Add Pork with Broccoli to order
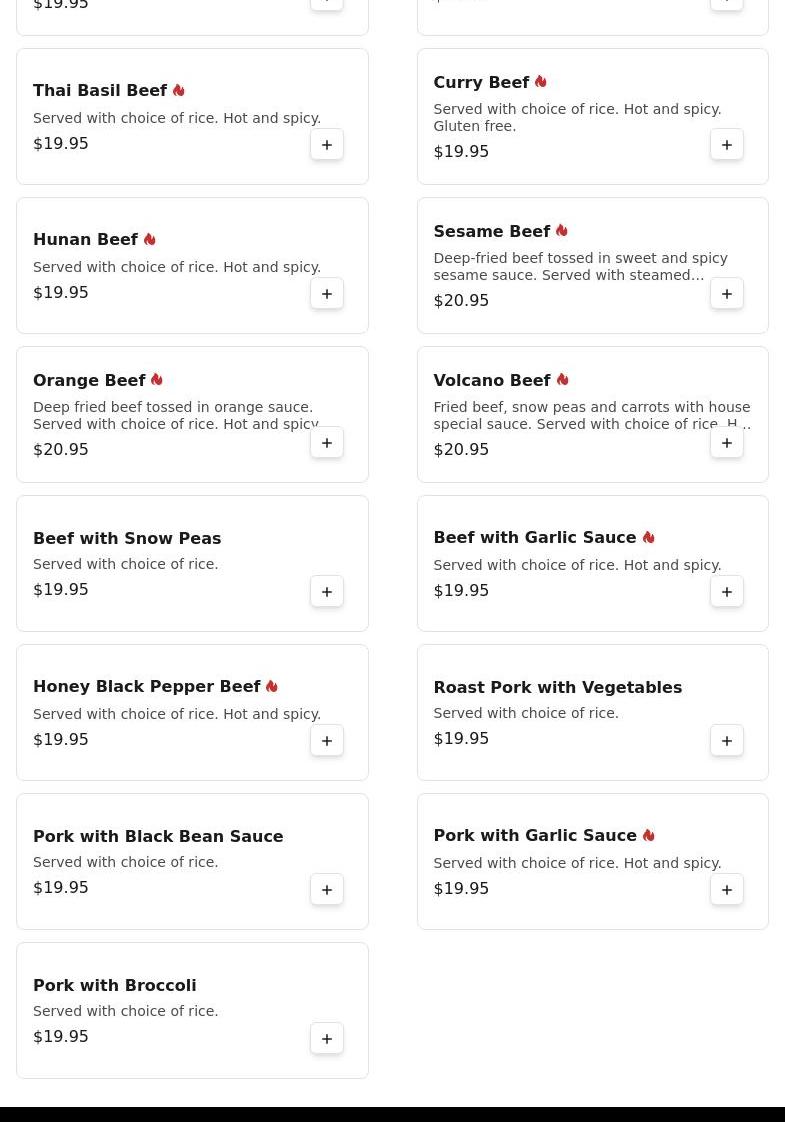 [x=327, y=1039]
